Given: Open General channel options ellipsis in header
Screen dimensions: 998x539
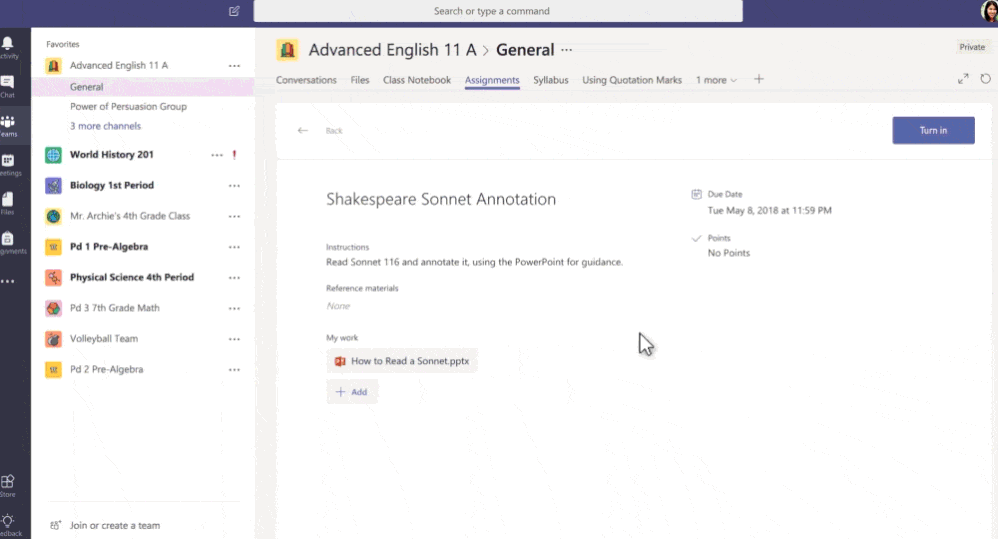Looking at the screenshot, I should 566,50.
